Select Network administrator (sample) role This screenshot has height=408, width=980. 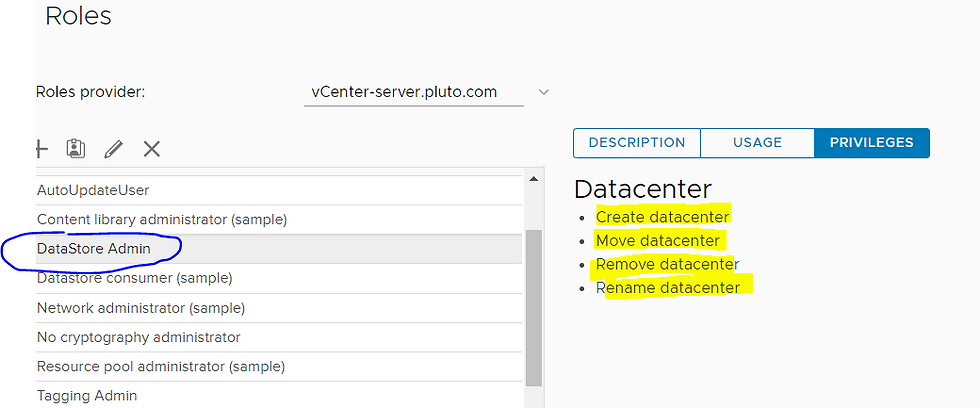pyautogui.click(x=141, y=308)
